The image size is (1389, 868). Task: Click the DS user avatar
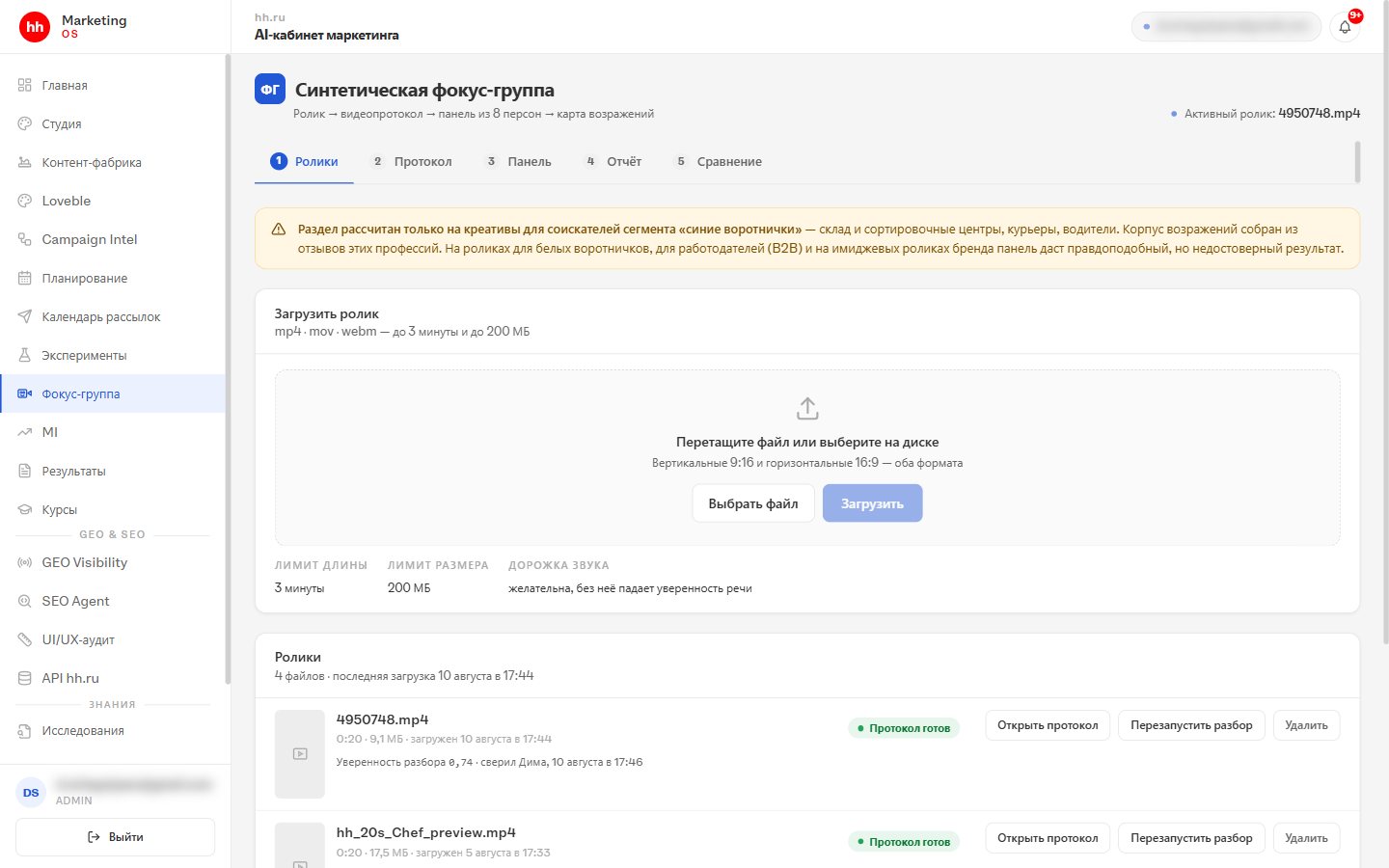[x=31, y=793]
